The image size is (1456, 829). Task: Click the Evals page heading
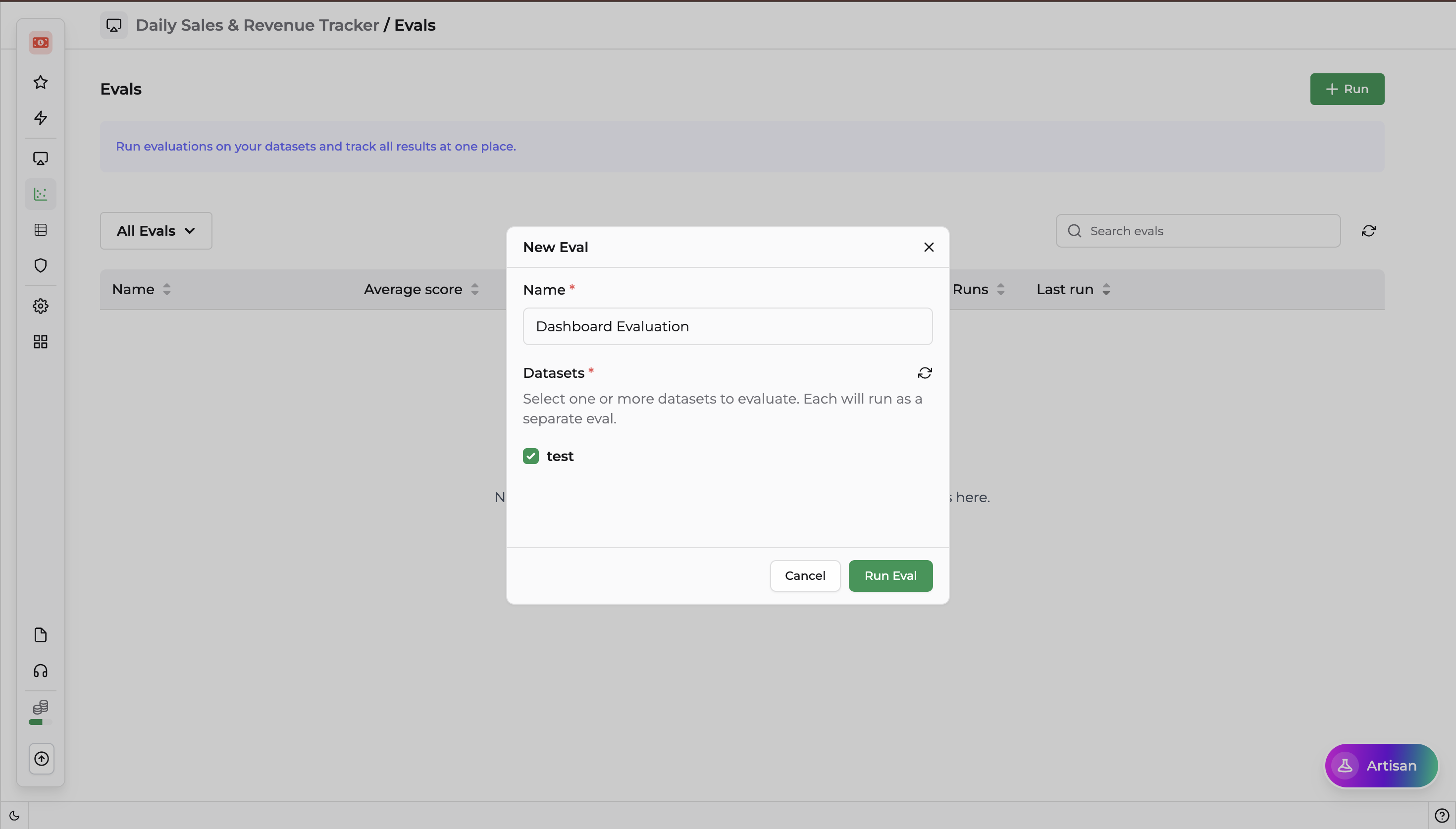coord(121,89)
